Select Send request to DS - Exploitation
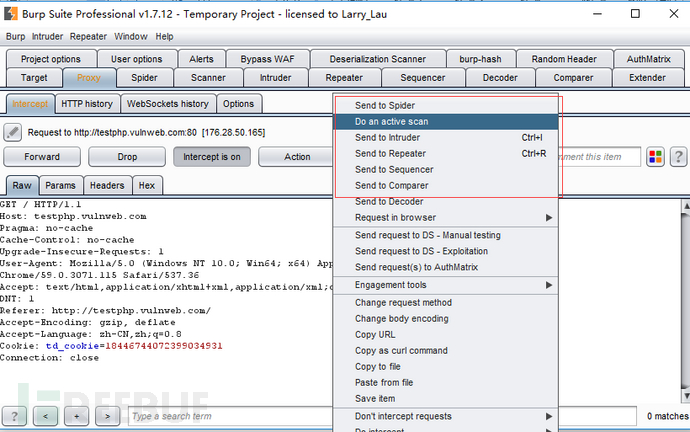 [445, 251]
